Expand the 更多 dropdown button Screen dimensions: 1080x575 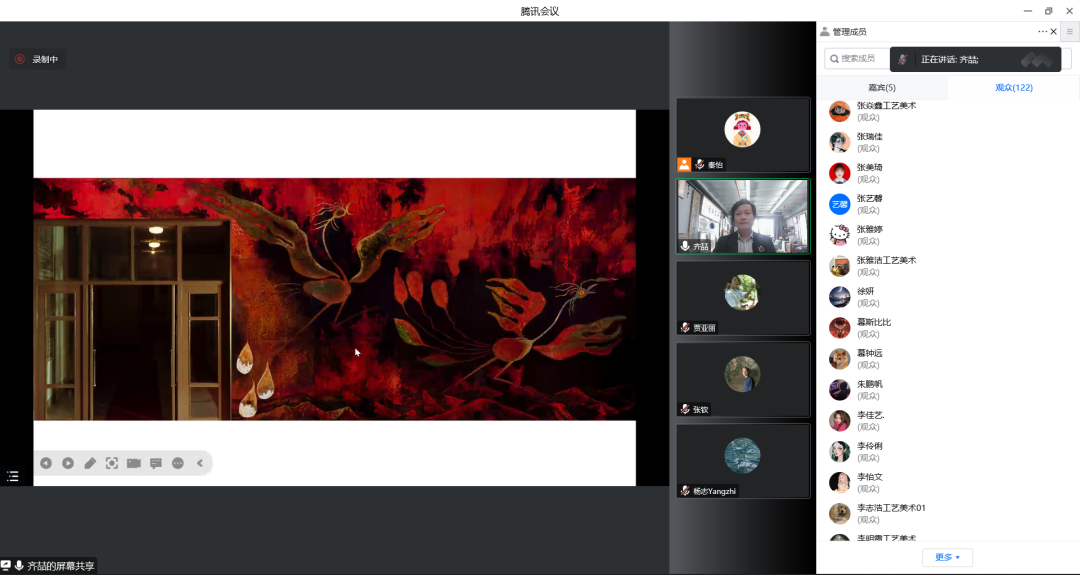947,557
